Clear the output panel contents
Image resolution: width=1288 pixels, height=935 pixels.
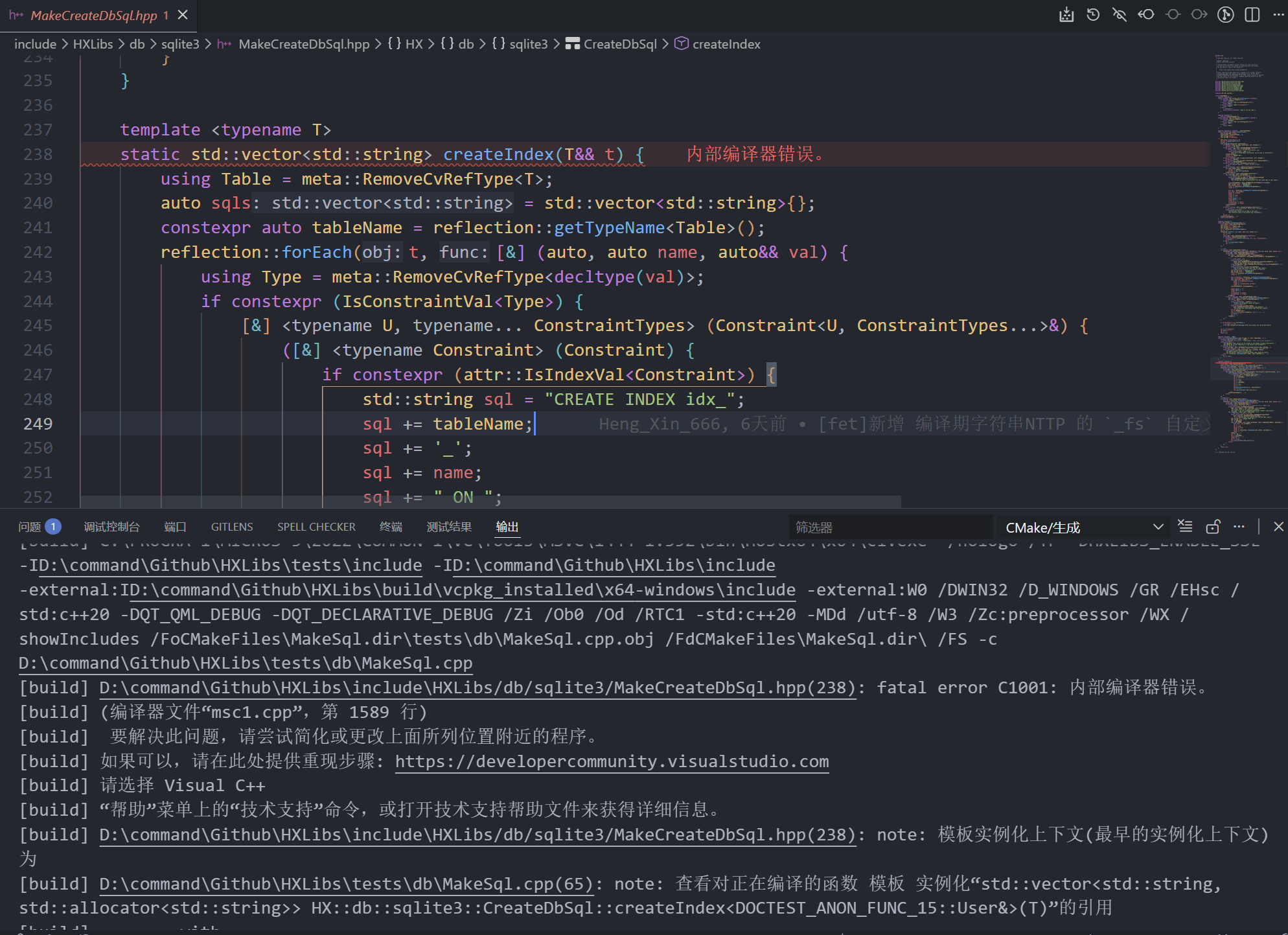(1185, 526)
